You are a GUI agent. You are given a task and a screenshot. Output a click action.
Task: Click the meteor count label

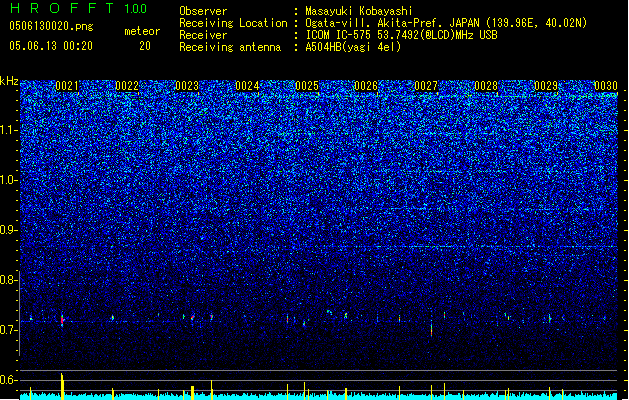[142, 31]
